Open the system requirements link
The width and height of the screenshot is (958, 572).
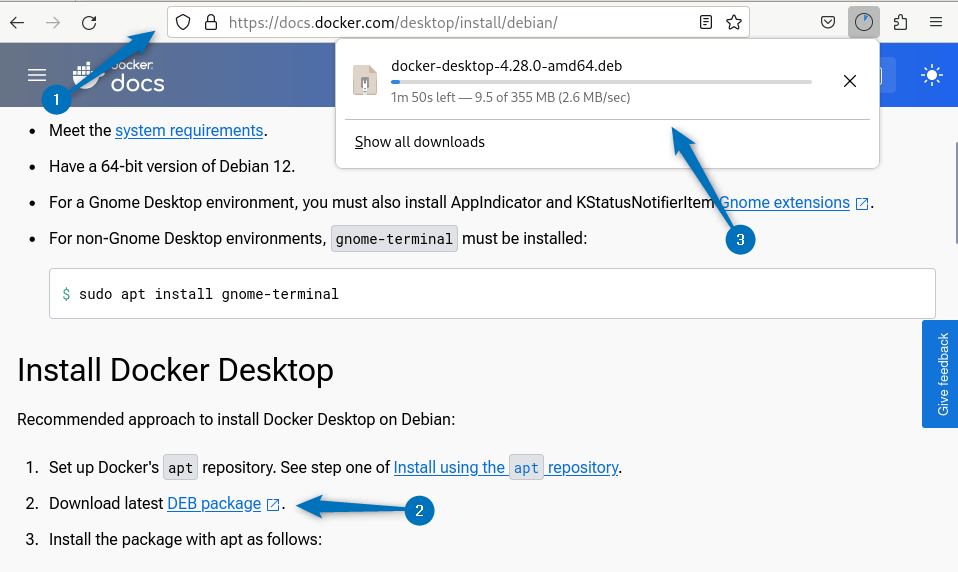click(189, 130)
